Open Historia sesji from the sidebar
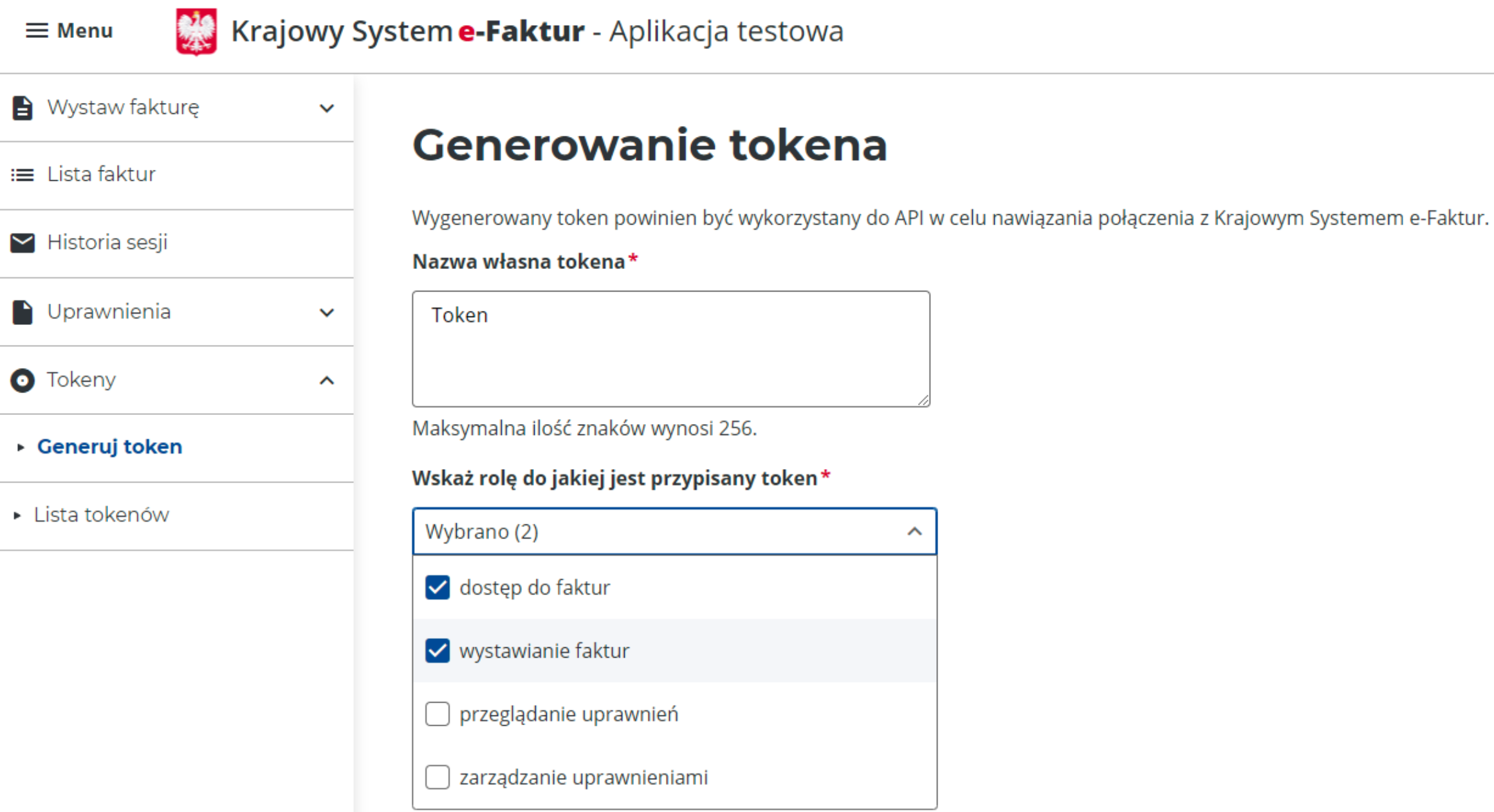1494x812 pixels. 107,243
